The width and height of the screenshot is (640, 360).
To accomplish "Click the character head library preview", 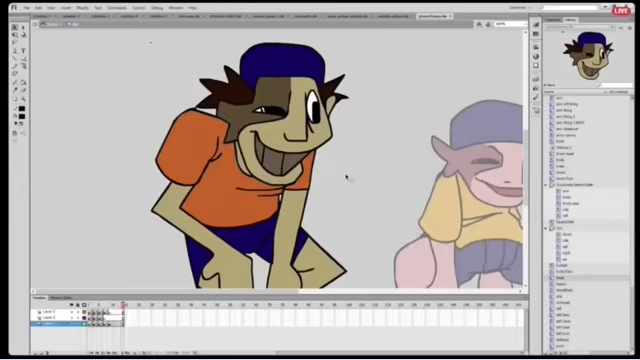I will (588, 56).
